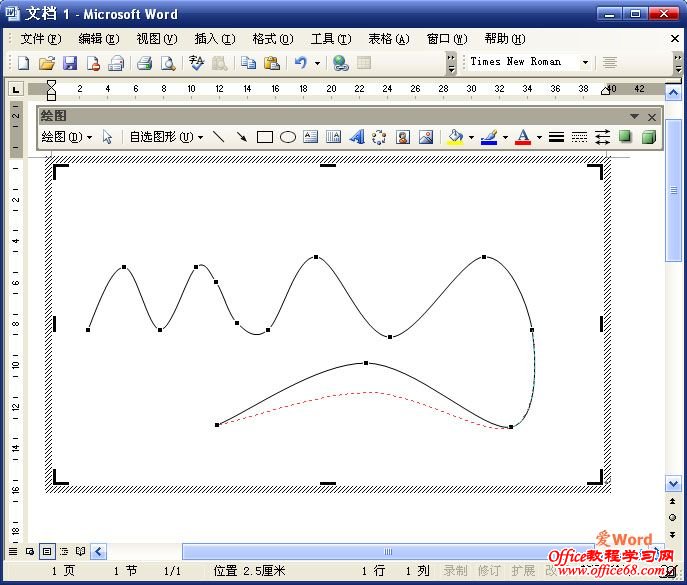The height and width of the screenshot is (585, 687).
Task: Expand Line Color dropdown arrow
Action: pyautogui.click(x=505, y=137)
